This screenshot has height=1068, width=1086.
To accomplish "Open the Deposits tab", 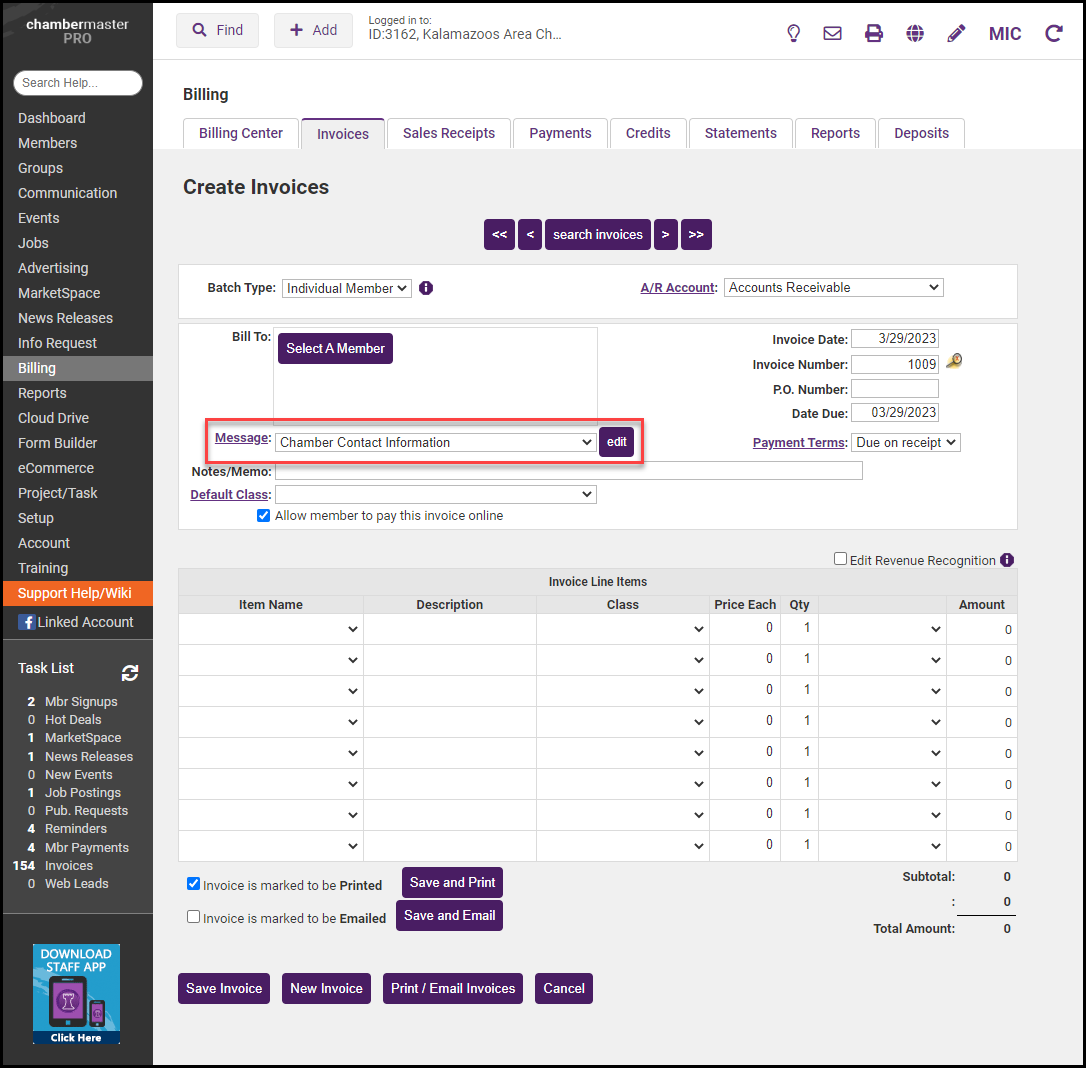I will tap(921, 133).
